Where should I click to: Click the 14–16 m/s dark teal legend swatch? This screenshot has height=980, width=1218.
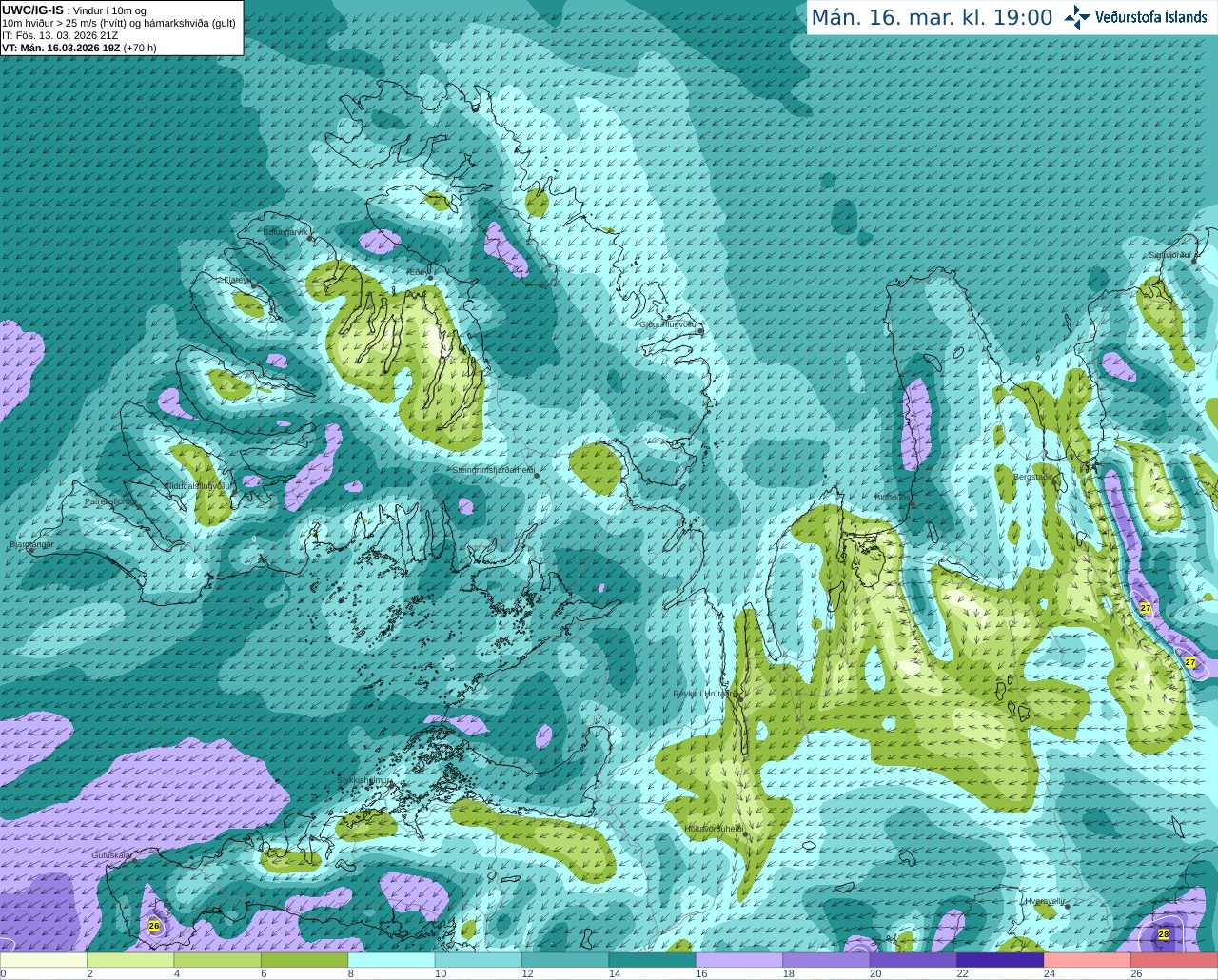coord(653,961)
